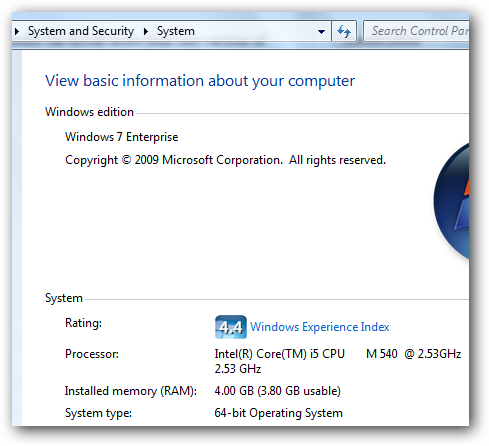The height and width of the screenshot is (446, 489).
Task: Click the View basic information heading
Action: click(200, 81)
